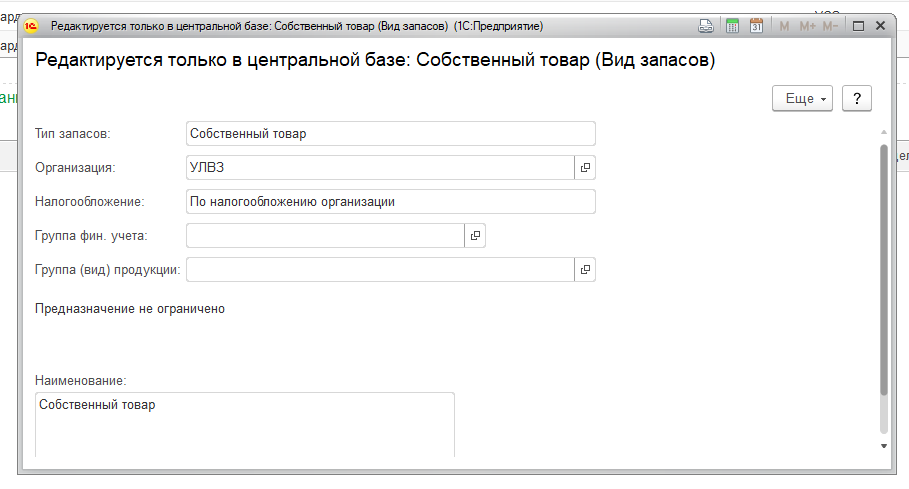The image size is (909, 489).
Task: Click the Налогообложение field
Action: click(x=391, y=202)
